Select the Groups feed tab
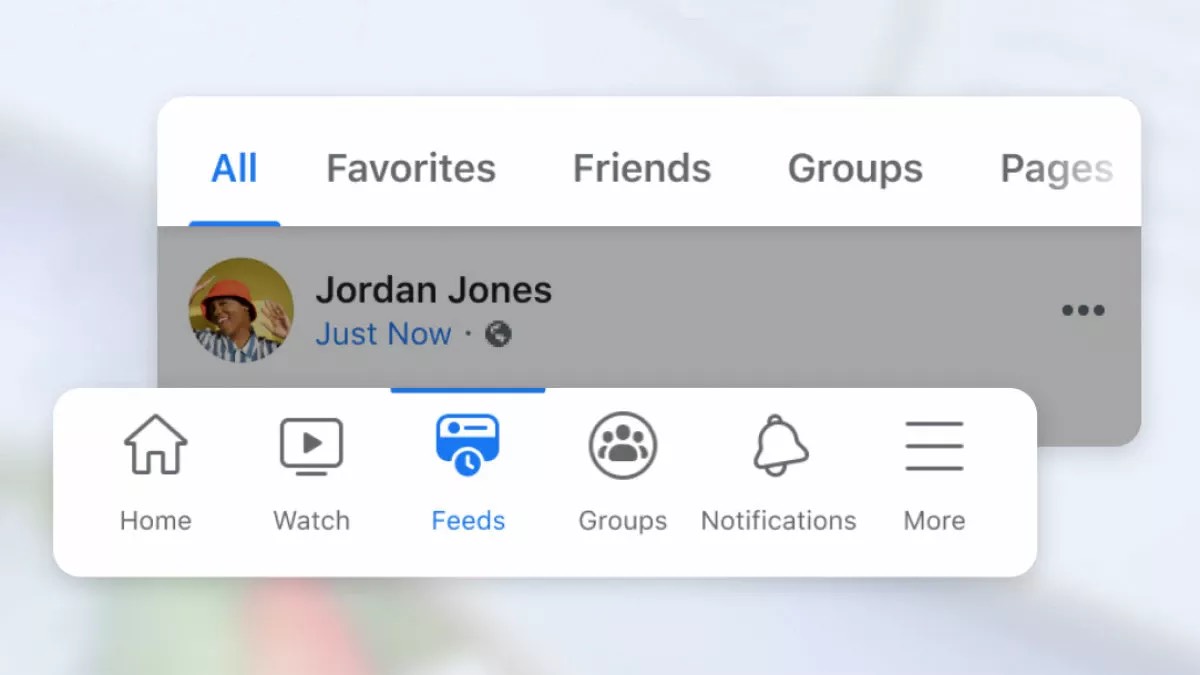The height and width of the screenshot is (675, 1200). [855, 169]
